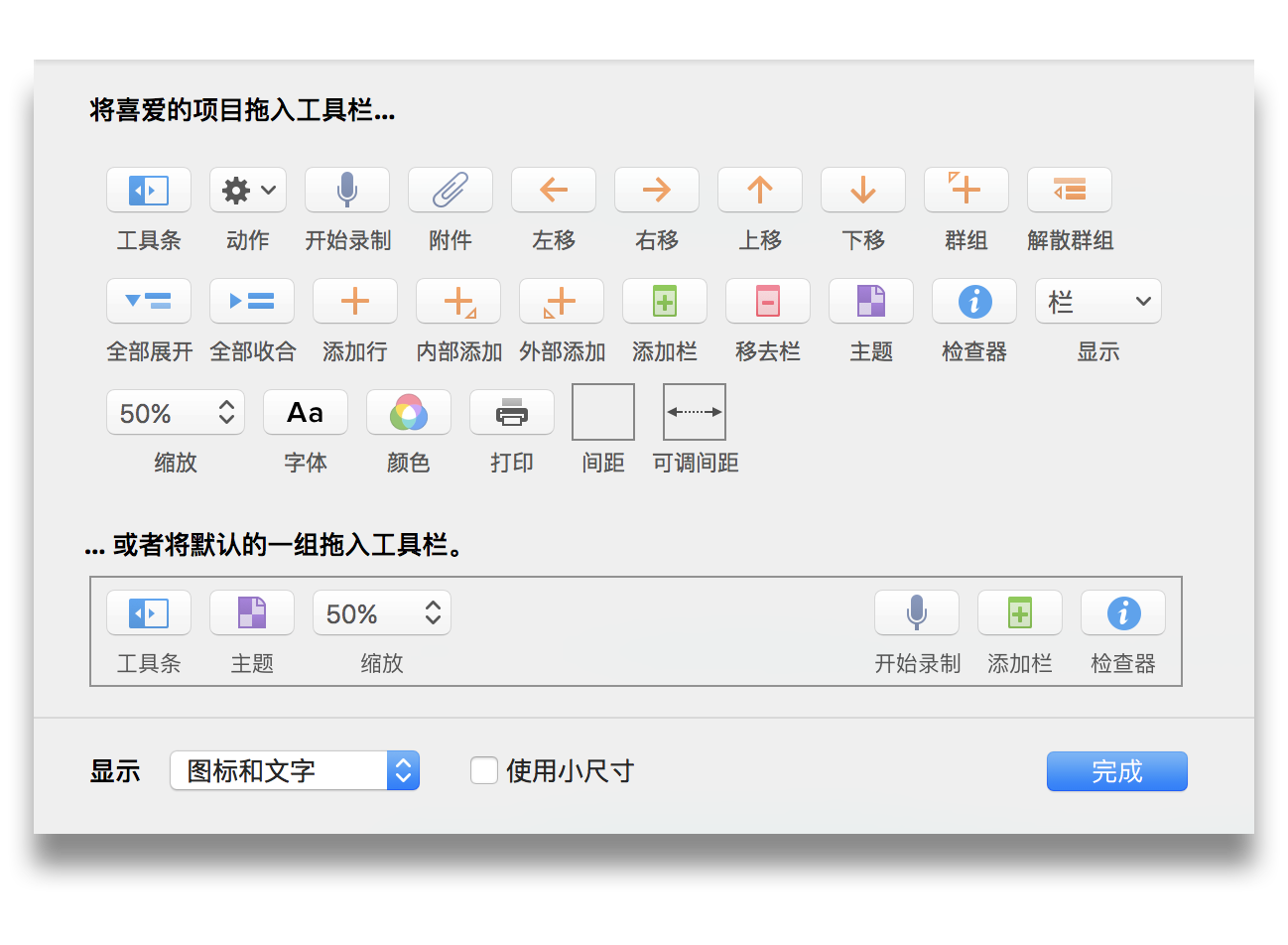Click the 添加行 plus icon
The height and width of the screenshot is (945, 1288).
tap(355, 301)
